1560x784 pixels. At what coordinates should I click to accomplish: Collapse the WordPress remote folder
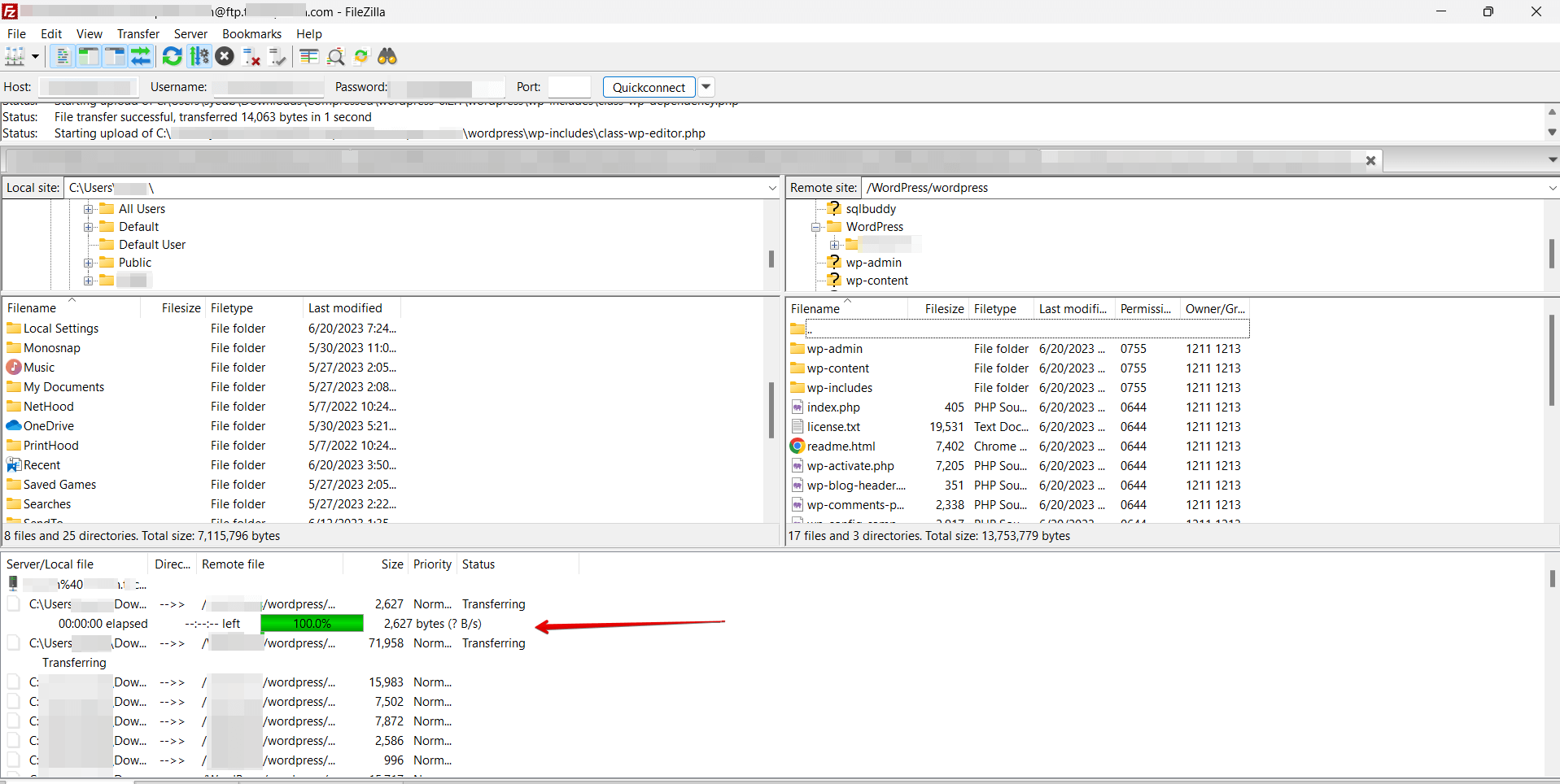(815, 227)
